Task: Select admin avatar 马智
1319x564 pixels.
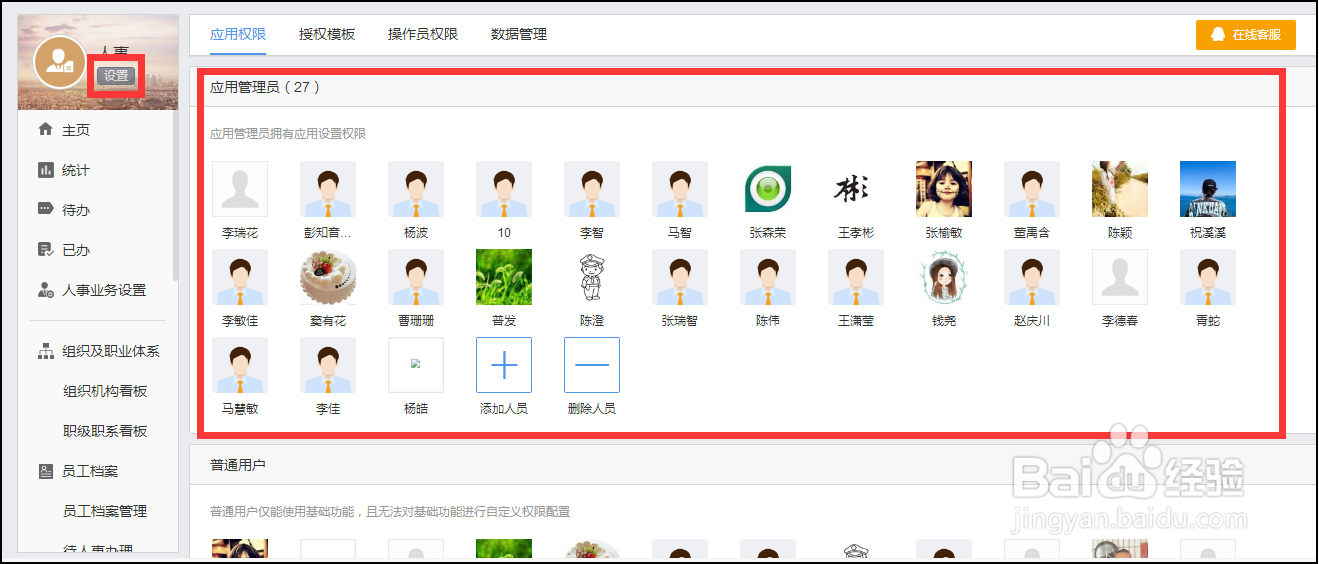Action: click(680, 189)
